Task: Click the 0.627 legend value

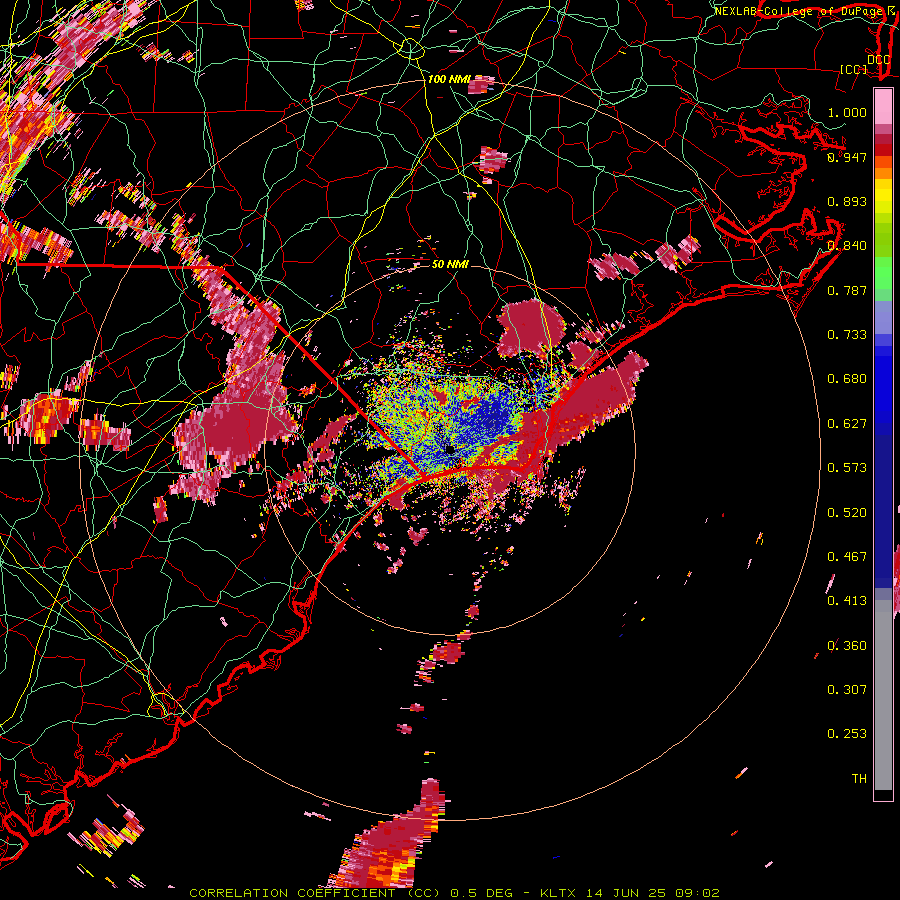Action: 847,424
